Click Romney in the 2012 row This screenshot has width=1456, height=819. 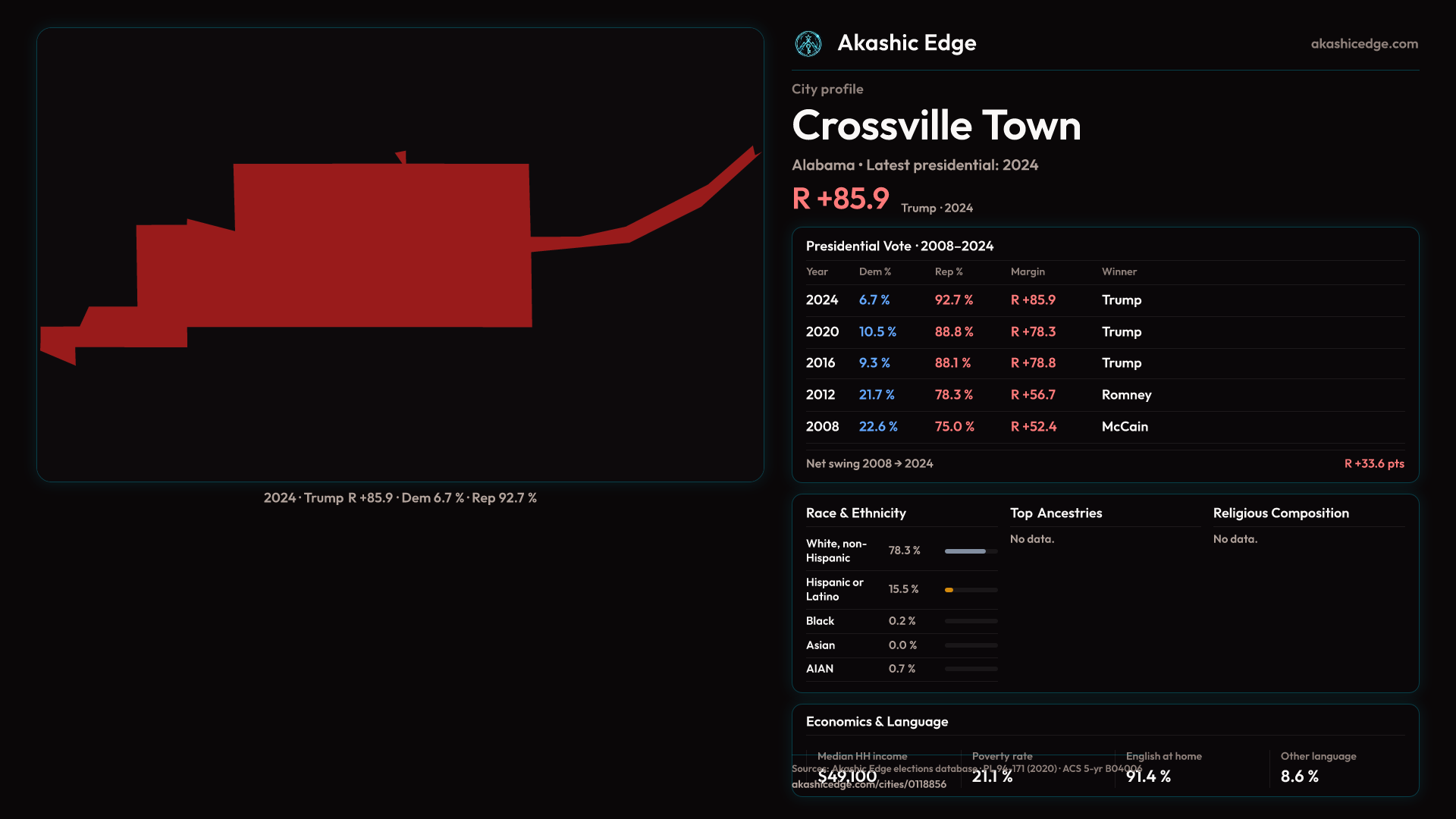pyautogui.click(x=1125, y=395)
